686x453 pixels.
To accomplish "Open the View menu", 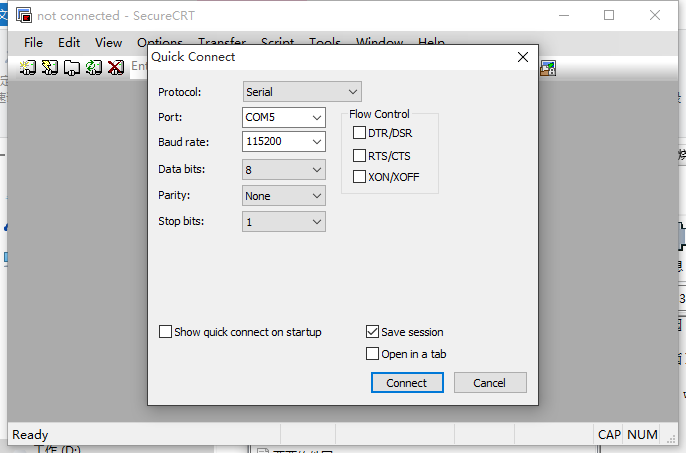I will coord(108,43).
